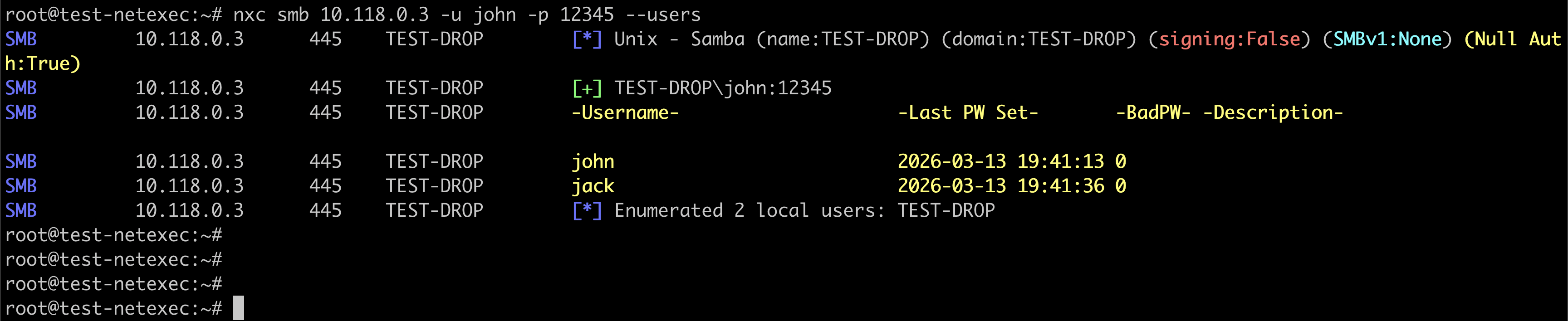Select the yellow john username entry

(x=593, y=162)
